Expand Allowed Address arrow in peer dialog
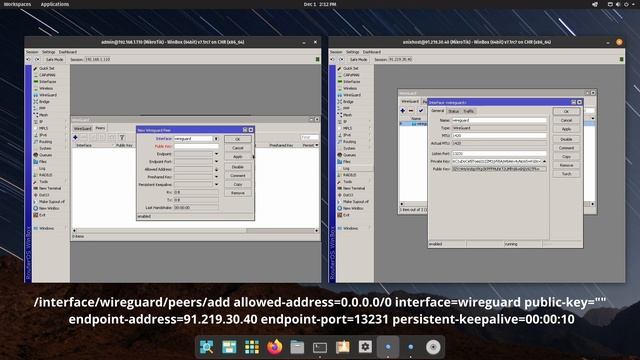This screenshot has width=640, height=360. [216, 169]
